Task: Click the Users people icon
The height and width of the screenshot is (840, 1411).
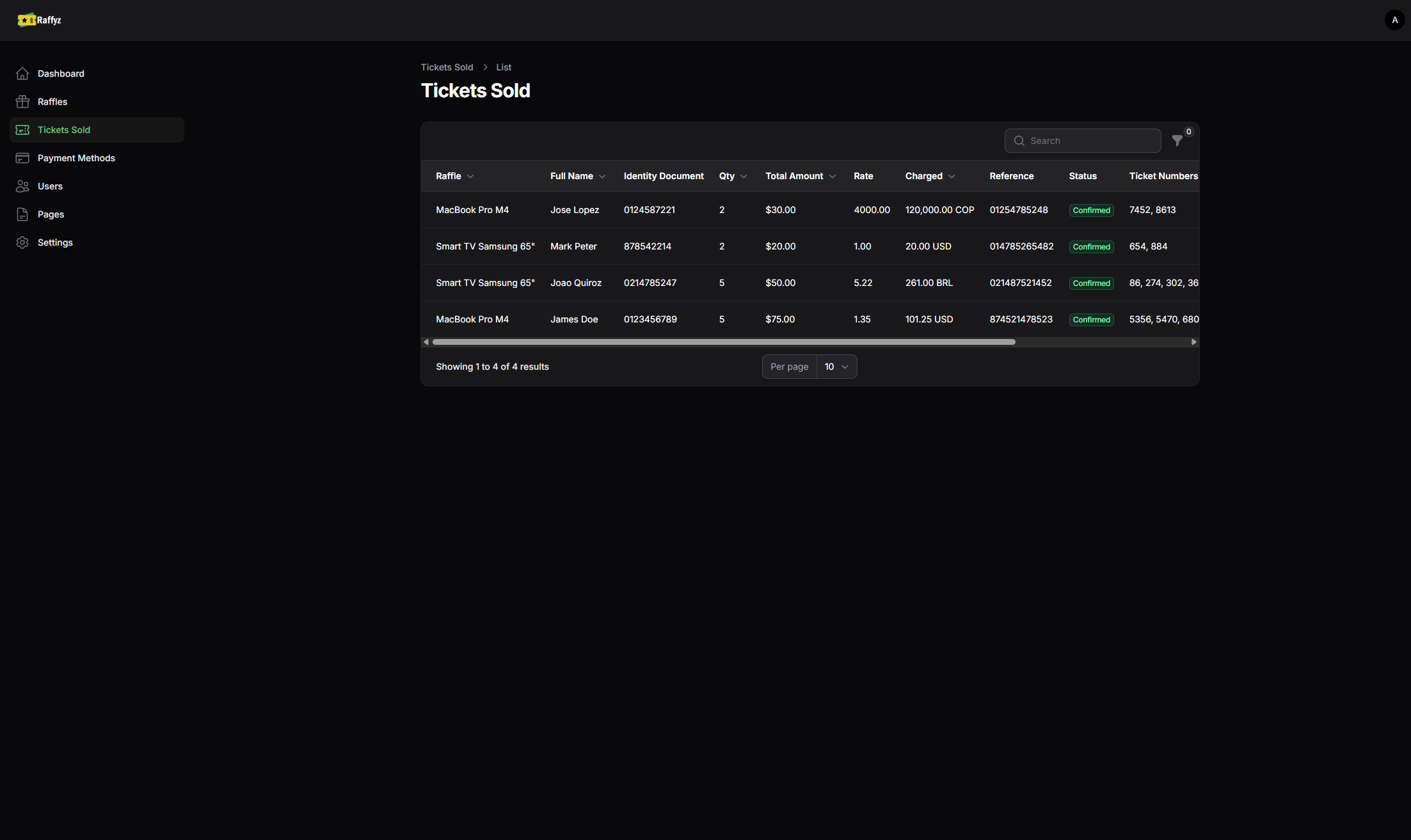Action: point(22,186)
